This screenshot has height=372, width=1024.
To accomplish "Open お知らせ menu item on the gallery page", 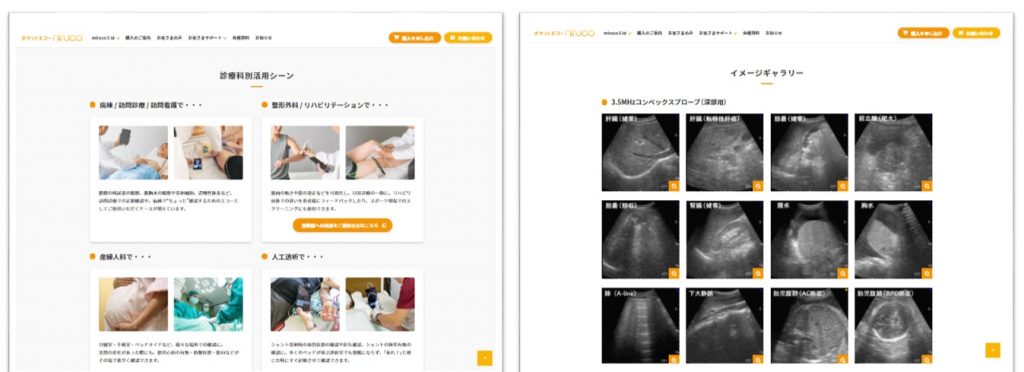I will [x=774, y=33].
